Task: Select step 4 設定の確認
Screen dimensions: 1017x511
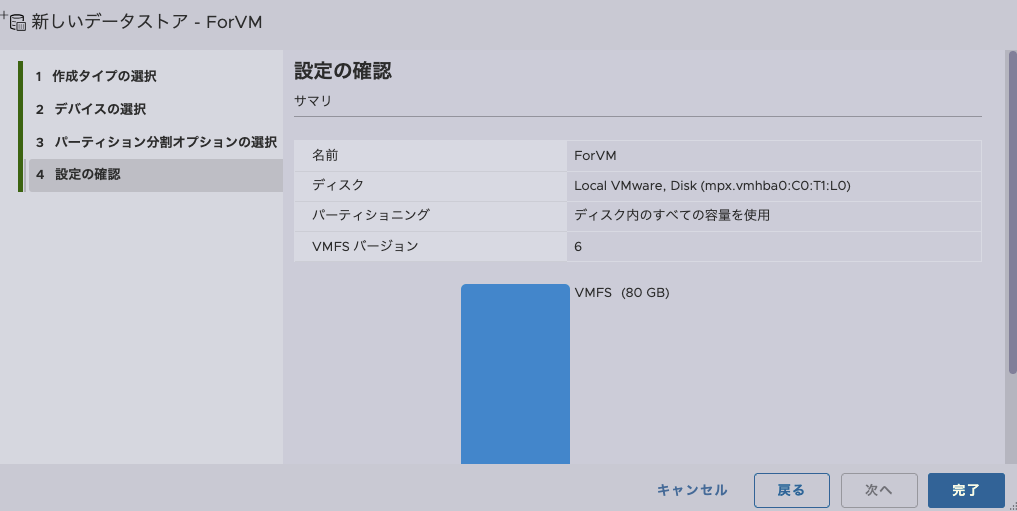Action: click(x=156, y=175)
